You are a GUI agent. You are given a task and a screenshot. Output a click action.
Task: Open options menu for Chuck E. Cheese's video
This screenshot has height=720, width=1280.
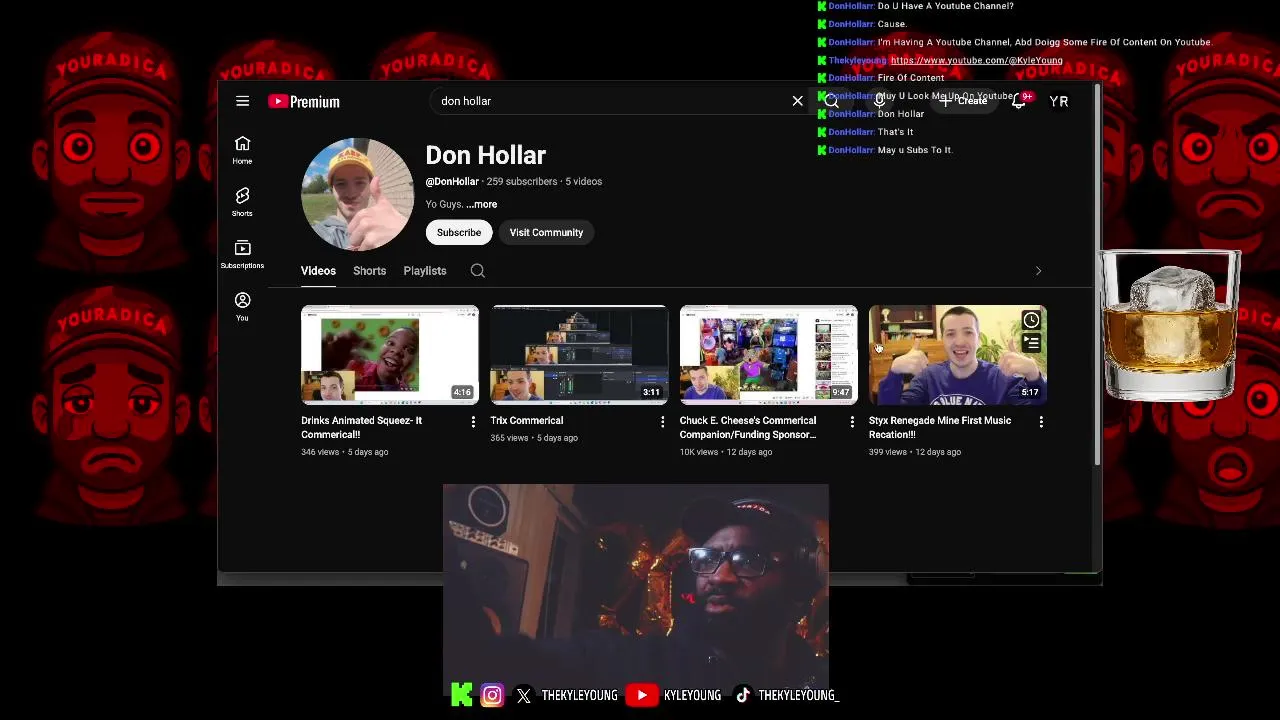coord(852,422)
